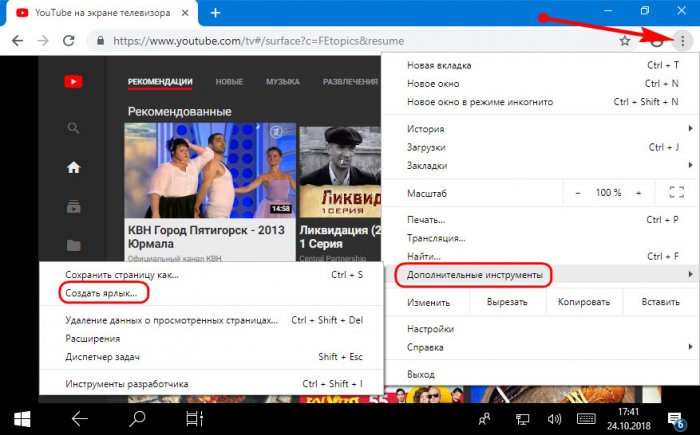Bookmark this page with the star icon
This screenshot has width=700, height=435.
pos(625,41)
